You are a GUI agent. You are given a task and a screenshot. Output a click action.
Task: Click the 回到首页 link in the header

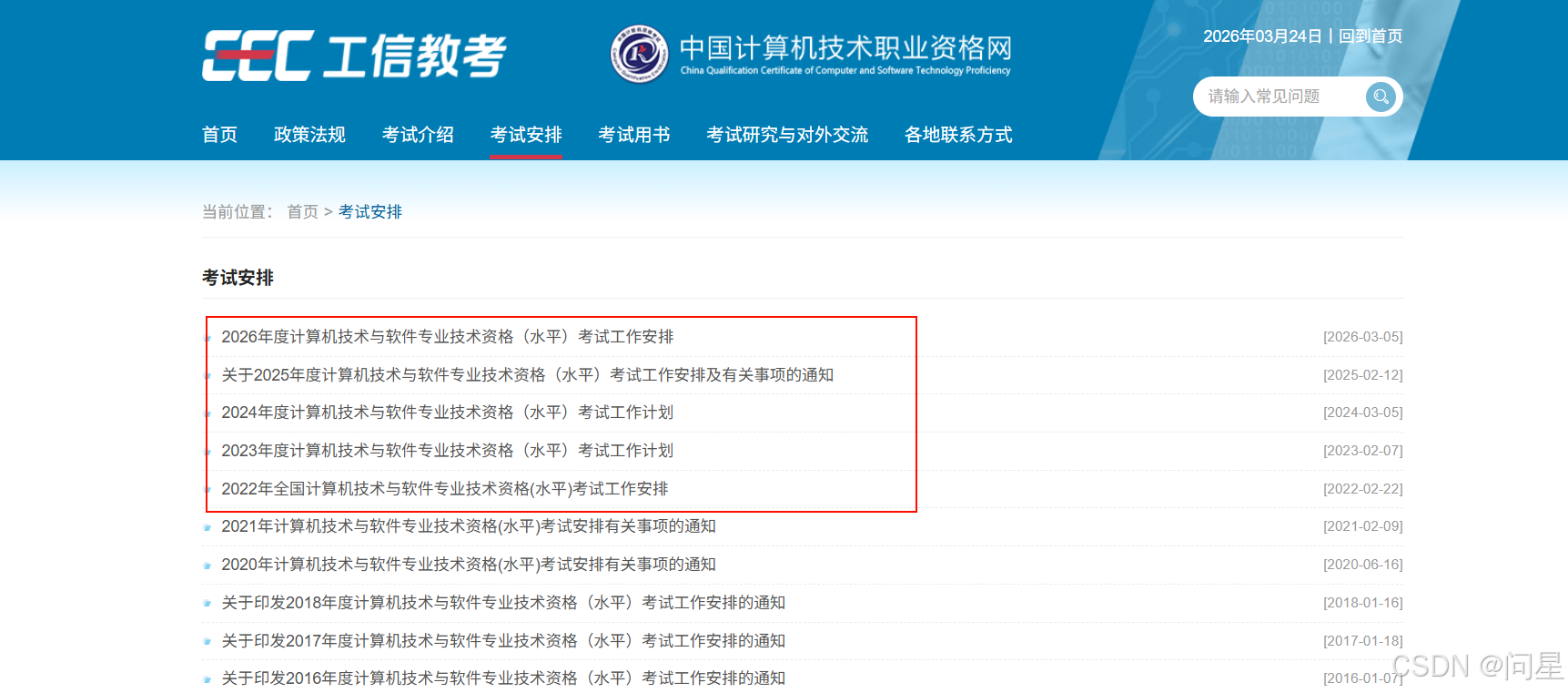click(x=1371, y=36)
